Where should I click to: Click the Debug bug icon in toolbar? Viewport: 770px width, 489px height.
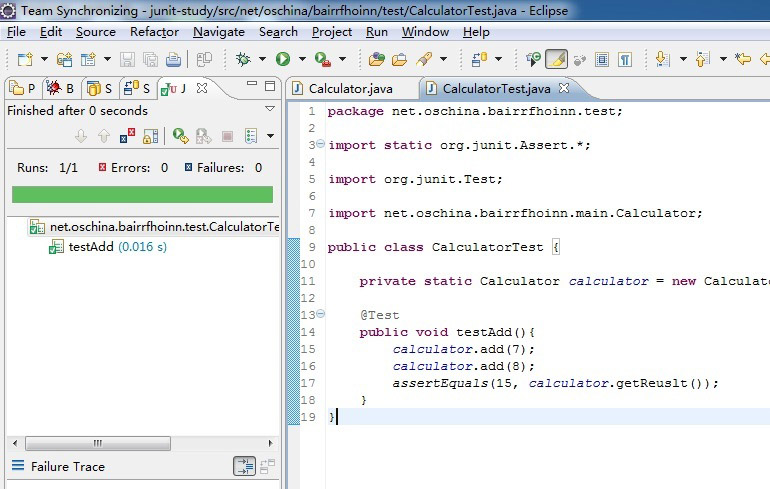(x=243, y=60)
